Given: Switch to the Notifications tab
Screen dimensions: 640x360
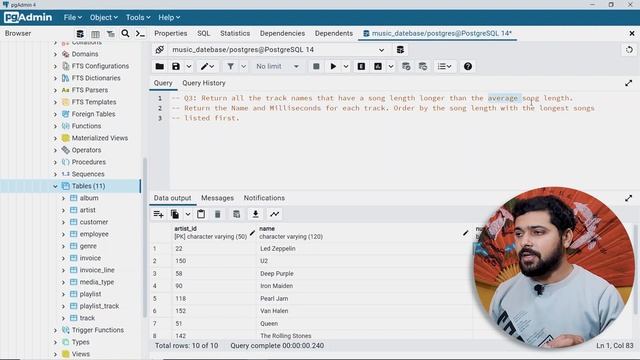Looking at the screenshot, I should tap(264, 198).
